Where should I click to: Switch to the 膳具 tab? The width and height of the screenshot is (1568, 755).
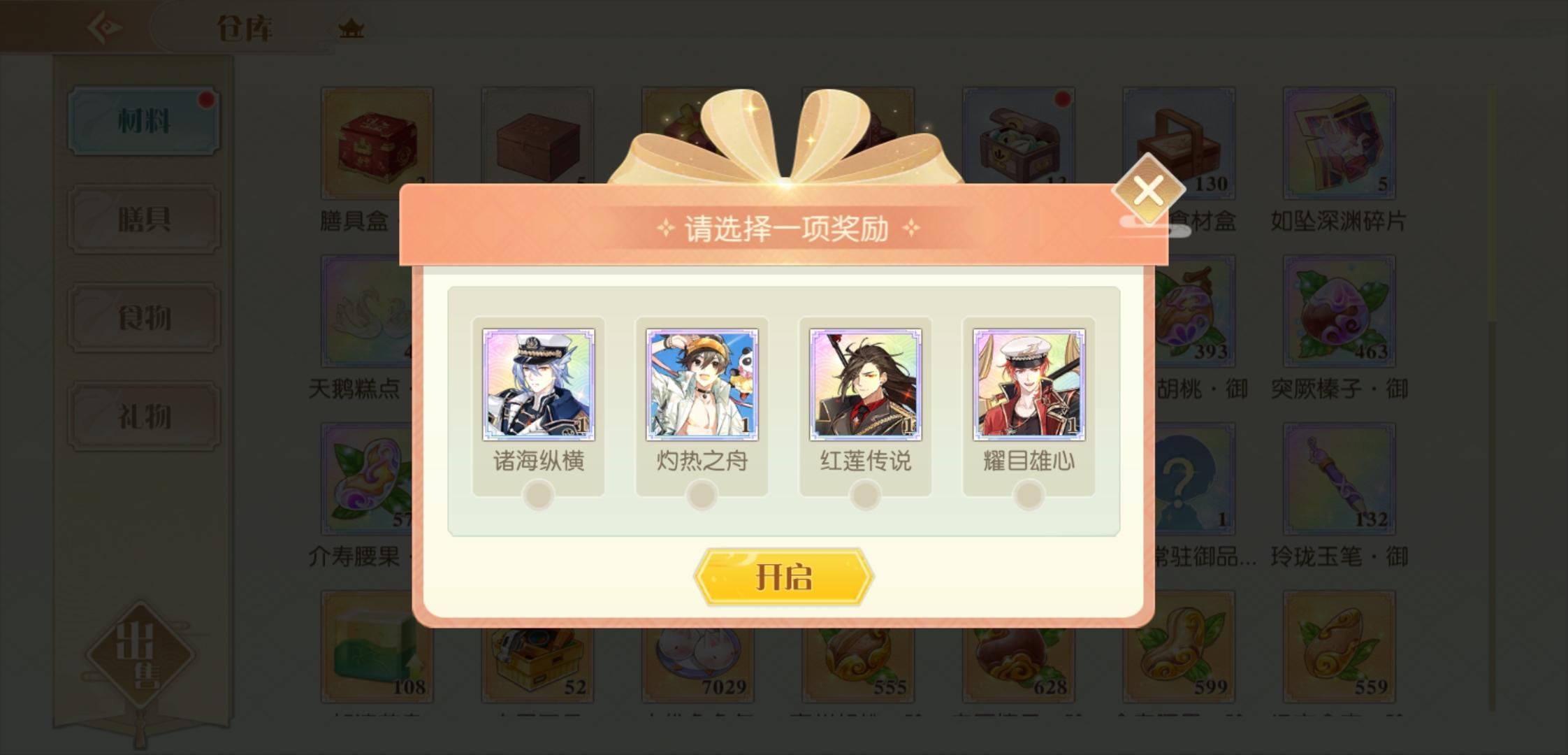pos(144,220)
